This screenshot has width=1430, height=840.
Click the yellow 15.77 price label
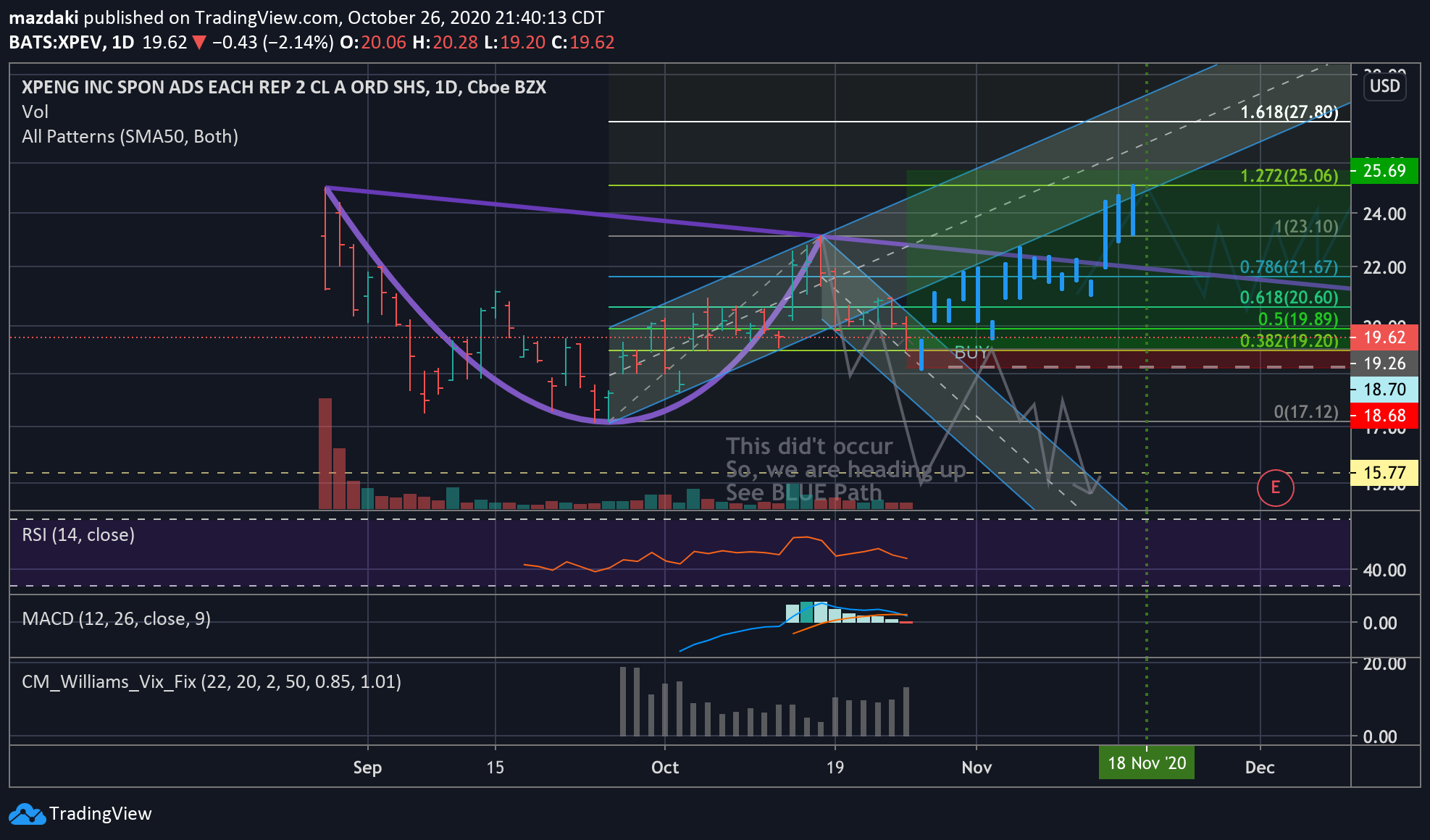(1384, 473)
